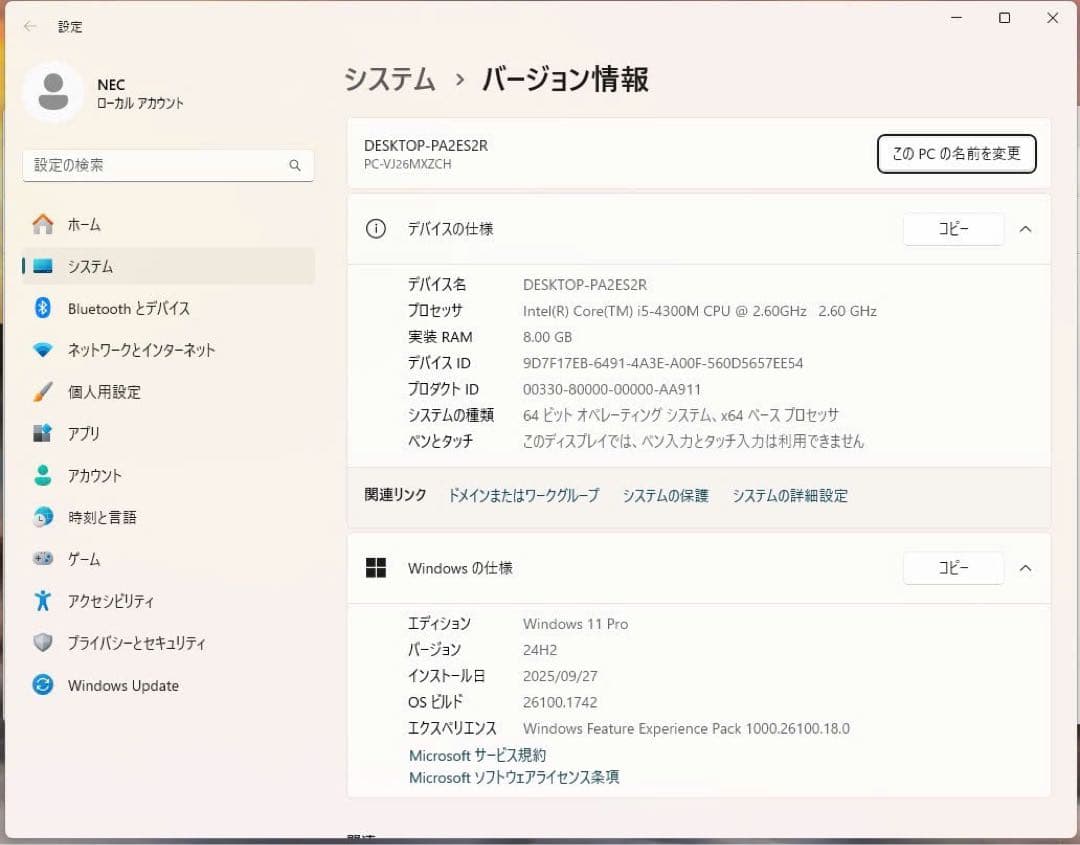The width and height of the screenshot is (1080, 845).
Task: Click the info icon beside デバイスの仕様
Action: [375, 229]
